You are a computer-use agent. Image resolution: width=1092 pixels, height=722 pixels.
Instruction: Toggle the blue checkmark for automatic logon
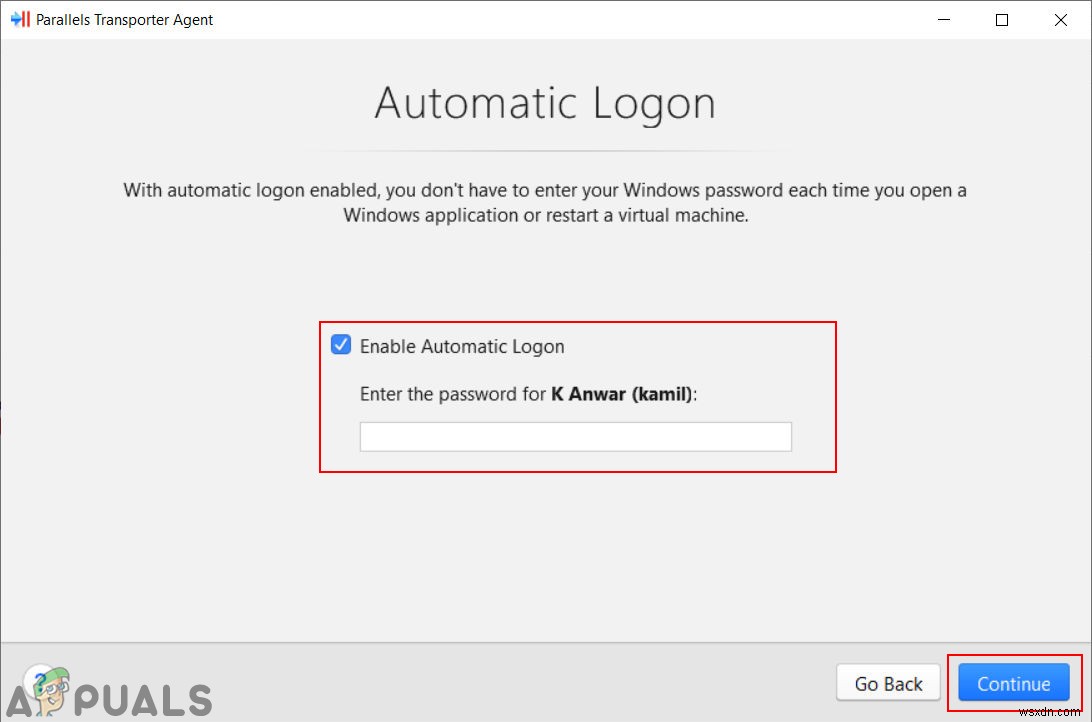point(340,345)
